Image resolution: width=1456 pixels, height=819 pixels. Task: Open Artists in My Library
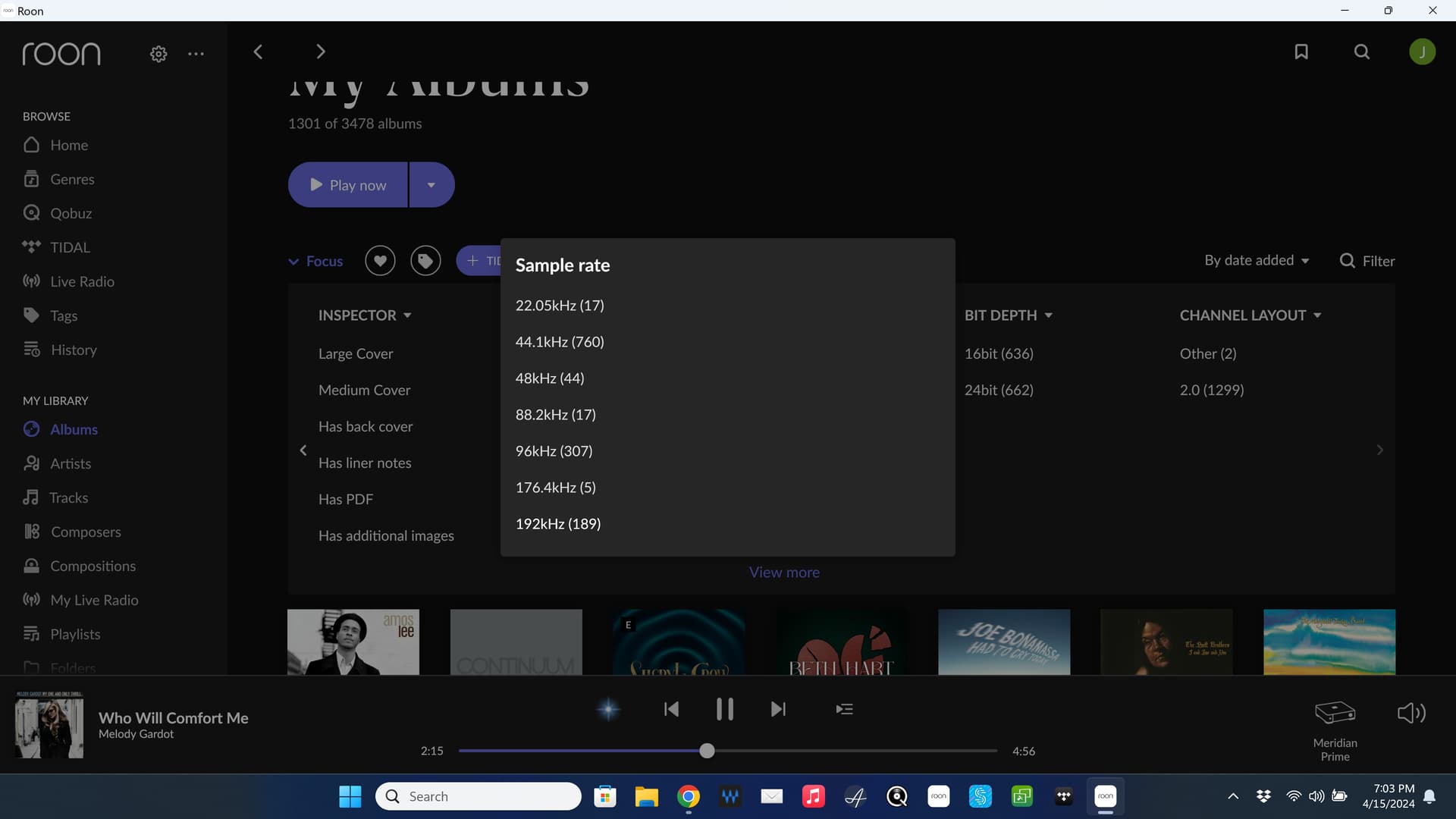pos(71,463)
